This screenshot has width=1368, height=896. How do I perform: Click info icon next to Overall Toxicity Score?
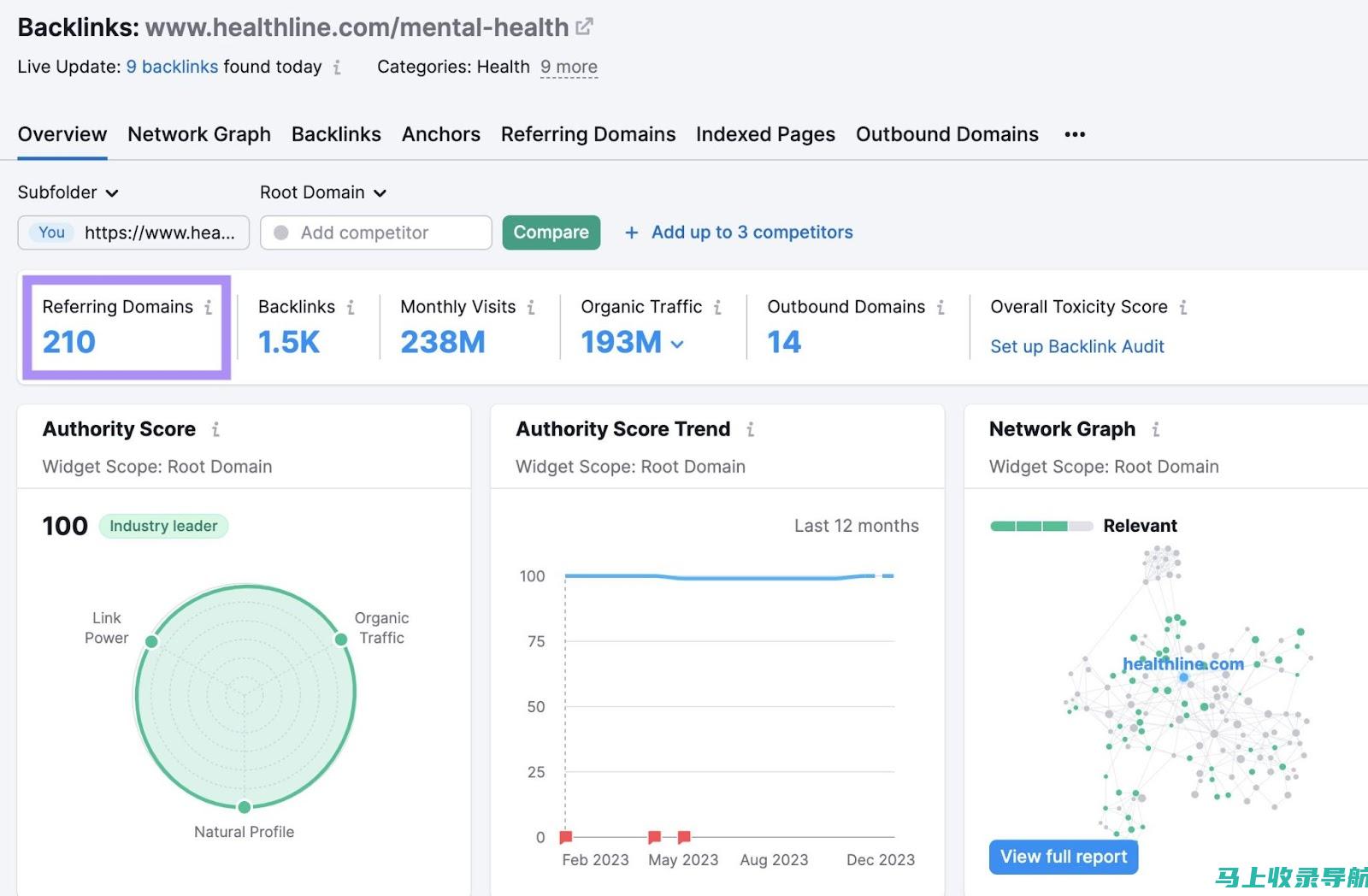(x=1183, y=307)
